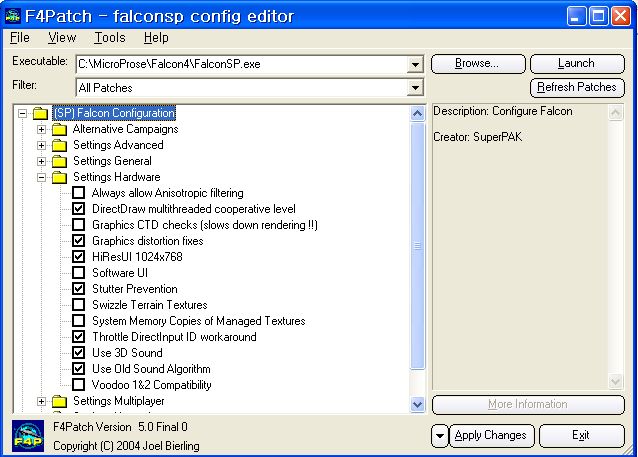
Task: Open the Tools menu
Action: pyautogui.click(x=110, y=38)
